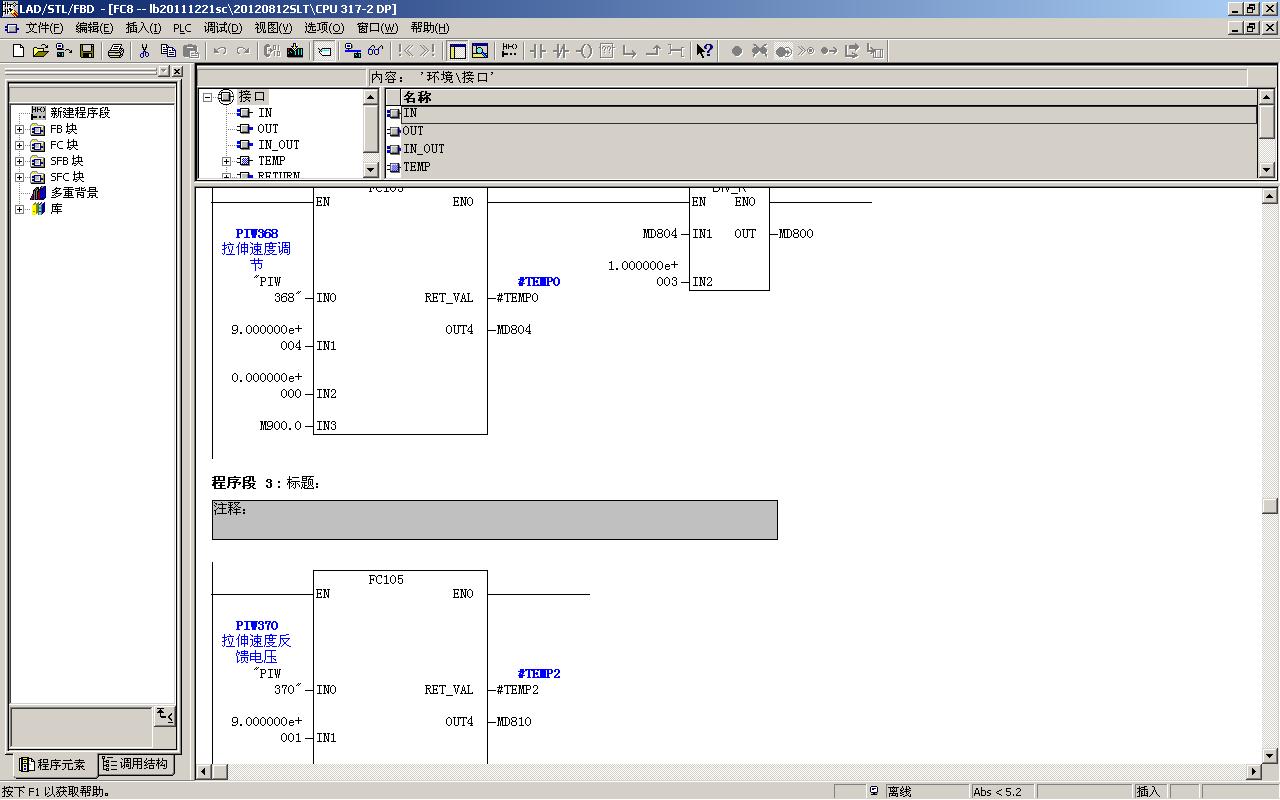Click the Close branch icon

coord(653,51)
